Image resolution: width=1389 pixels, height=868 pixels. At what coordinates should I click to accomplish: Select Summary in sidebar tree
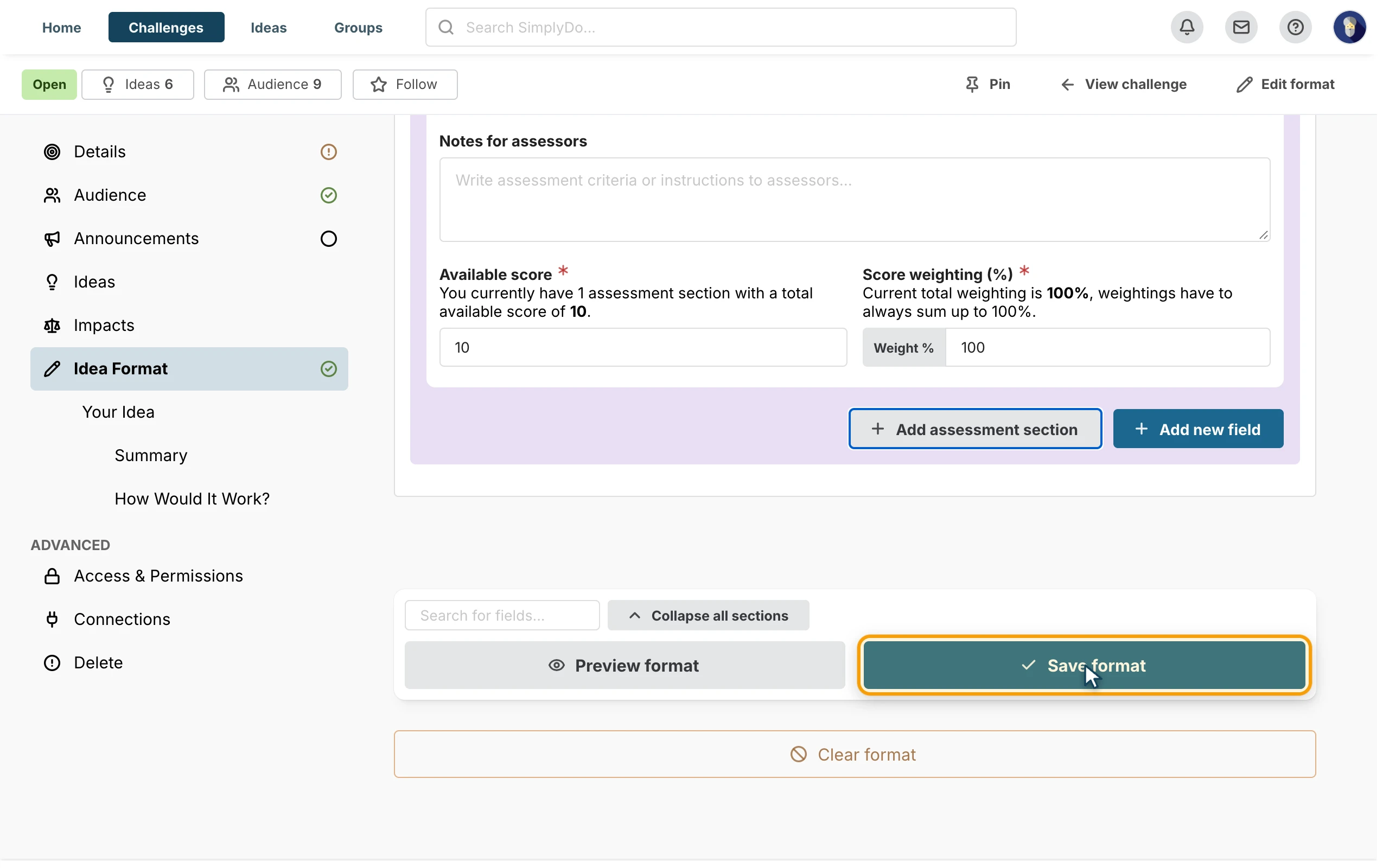click(x=151, y=455)
